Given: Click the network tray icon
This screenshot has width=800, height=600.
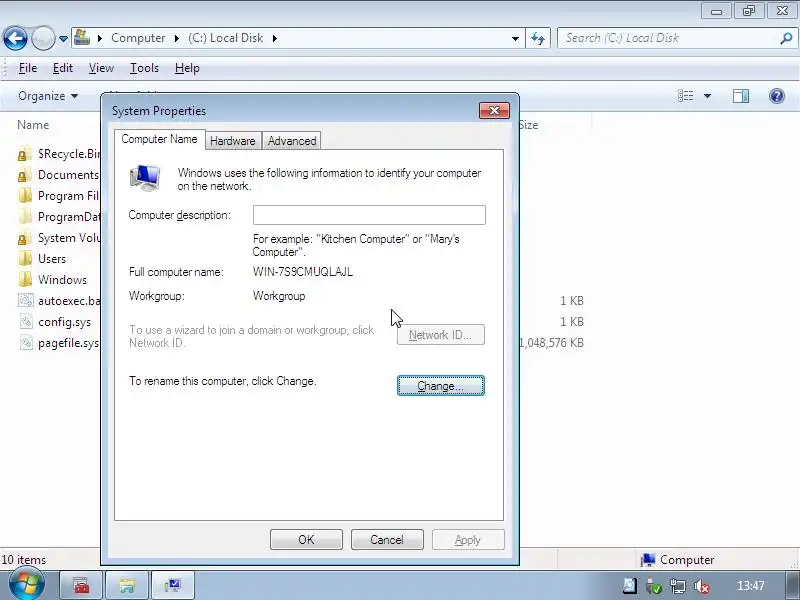Looking at the screenshot, I should (678, 586).
